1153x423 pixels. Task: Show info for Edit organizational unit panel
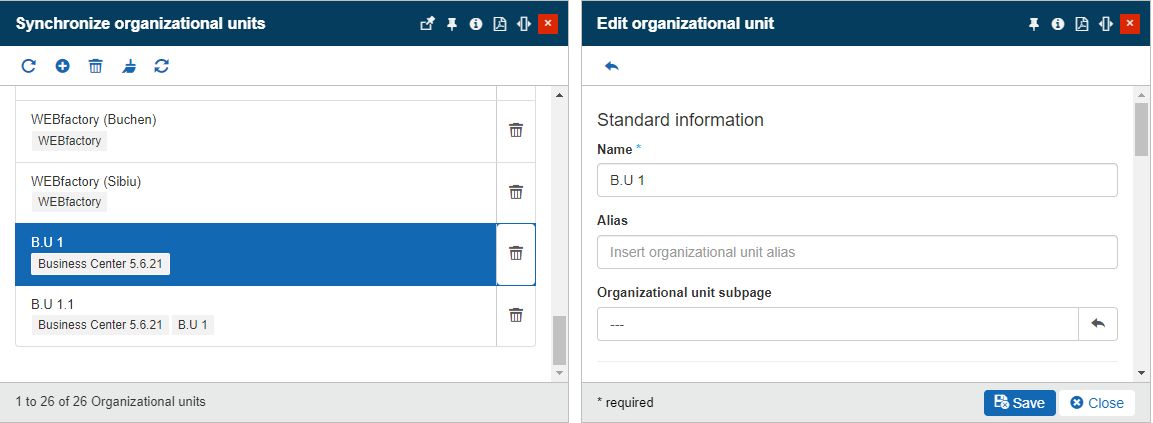pyautogui.click(x=1057, y=24)
